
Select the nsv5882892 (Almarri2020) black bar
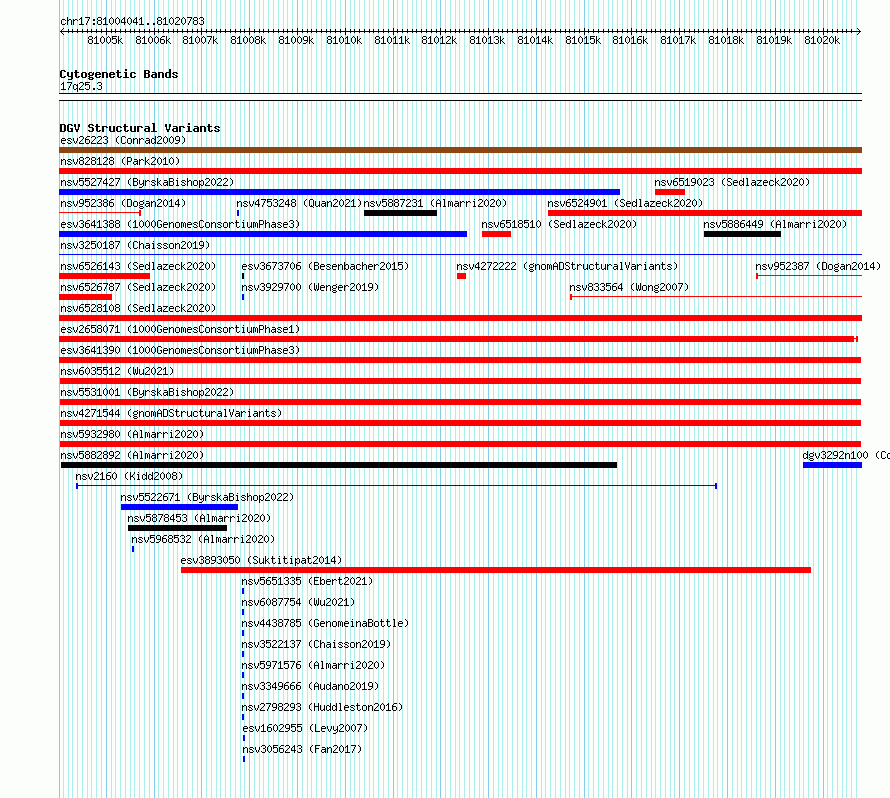coord(339,465)
